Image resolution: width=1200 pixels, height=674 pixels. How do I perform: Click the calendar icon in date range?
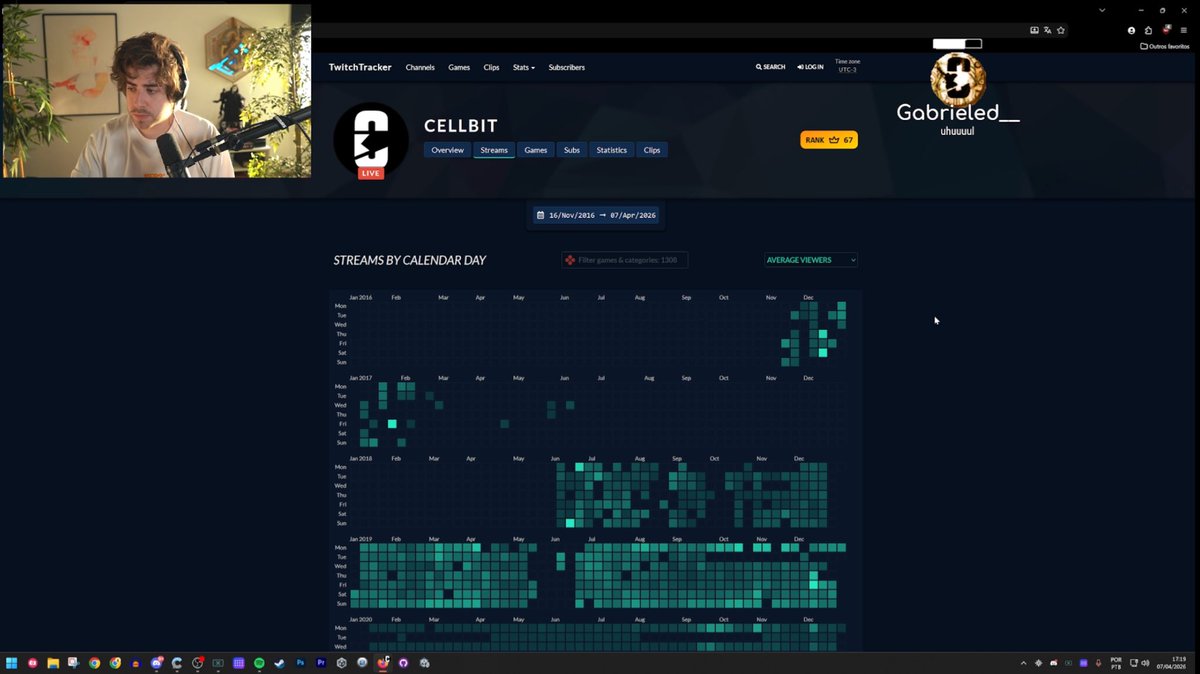[540, 215]
